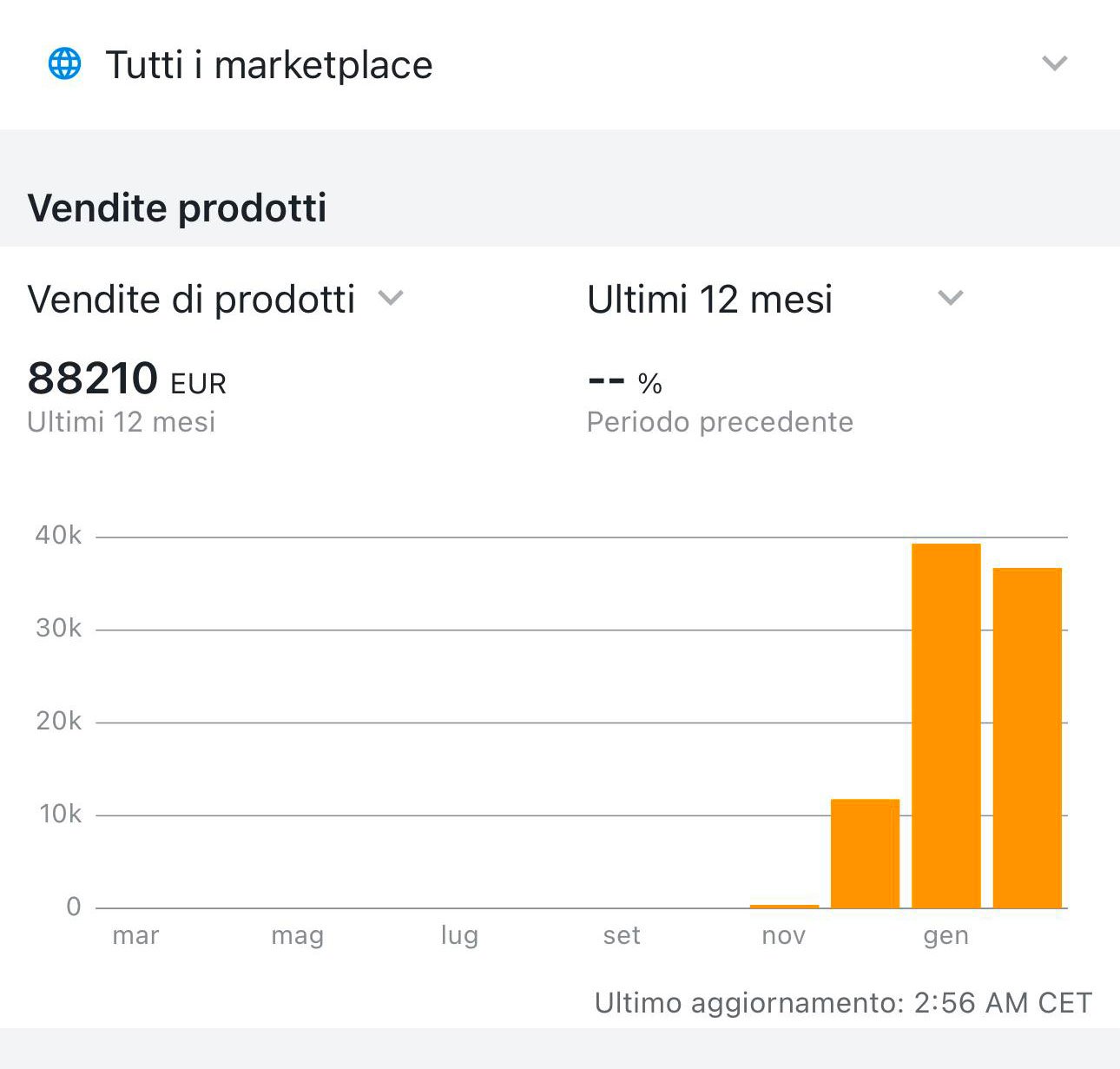Click chevron beside Ultimi 12 mesi
Viewport: 1120px width, 1069px height.
pyautogui.click(x=951, y=299)
